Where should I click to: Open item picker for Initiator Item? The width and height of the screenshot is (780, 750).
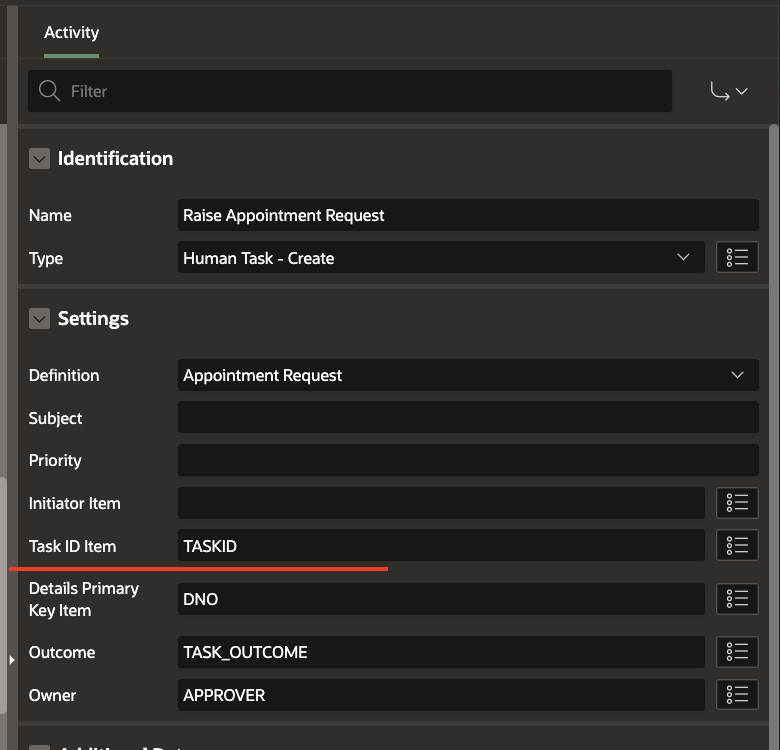[x=737, y=503]
